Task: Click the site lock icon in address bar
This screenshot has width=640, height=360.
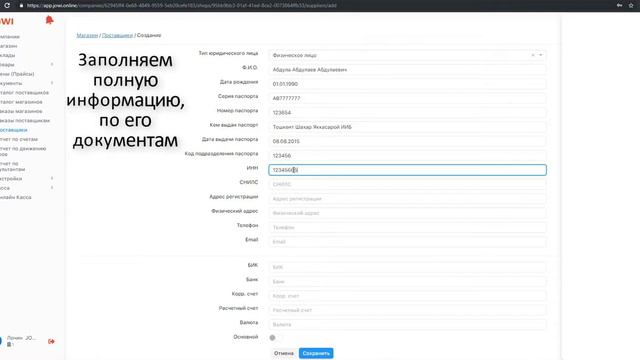Action: 21,6
